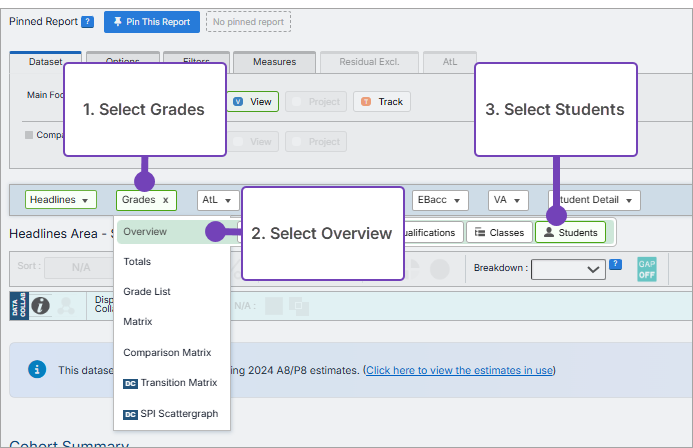
Task: Close the Grades menu with its x
Action: tap(165, 200)
